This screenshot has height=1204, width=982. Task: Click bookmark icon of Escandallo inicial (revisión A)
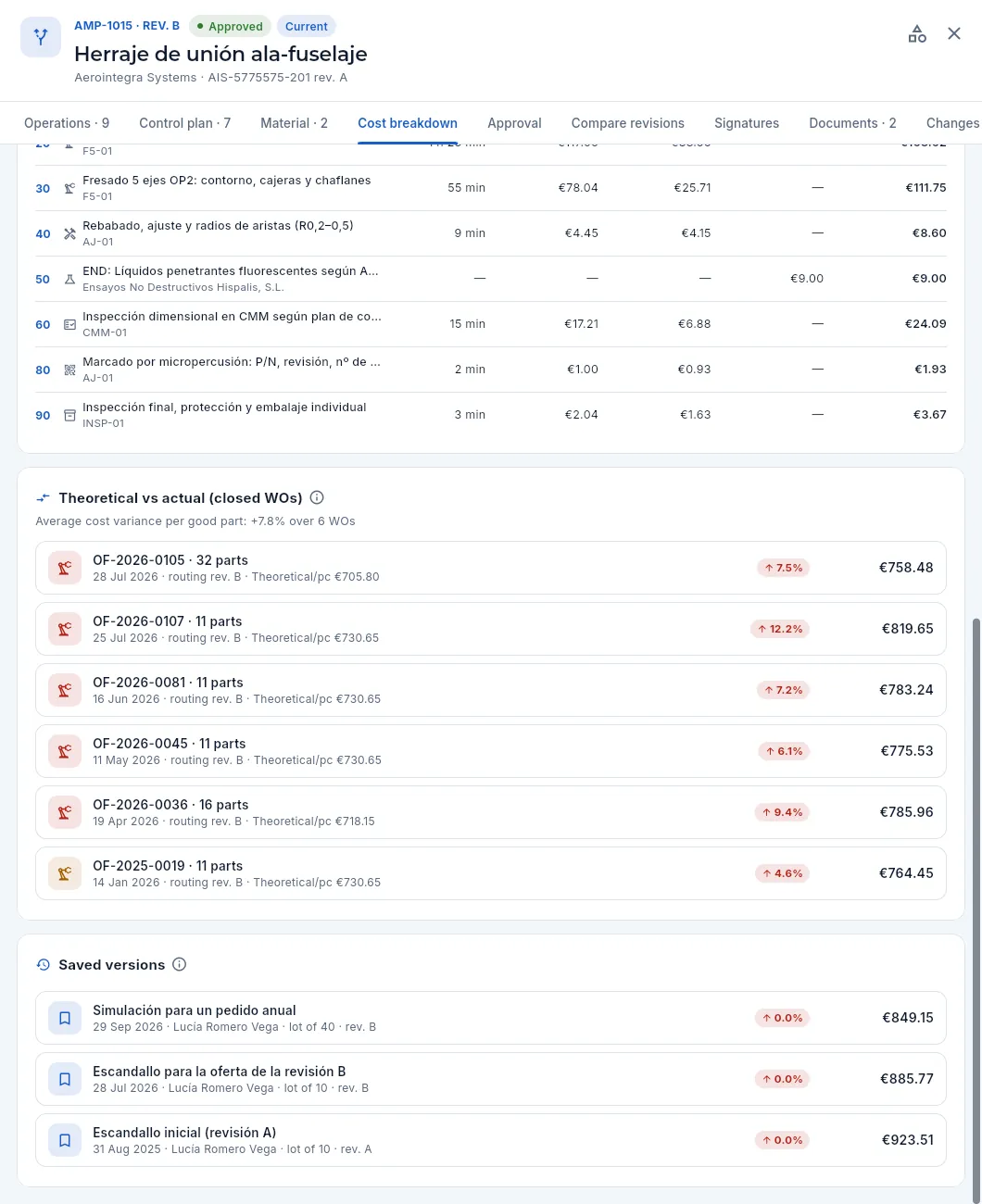(x=65, y=1140)
